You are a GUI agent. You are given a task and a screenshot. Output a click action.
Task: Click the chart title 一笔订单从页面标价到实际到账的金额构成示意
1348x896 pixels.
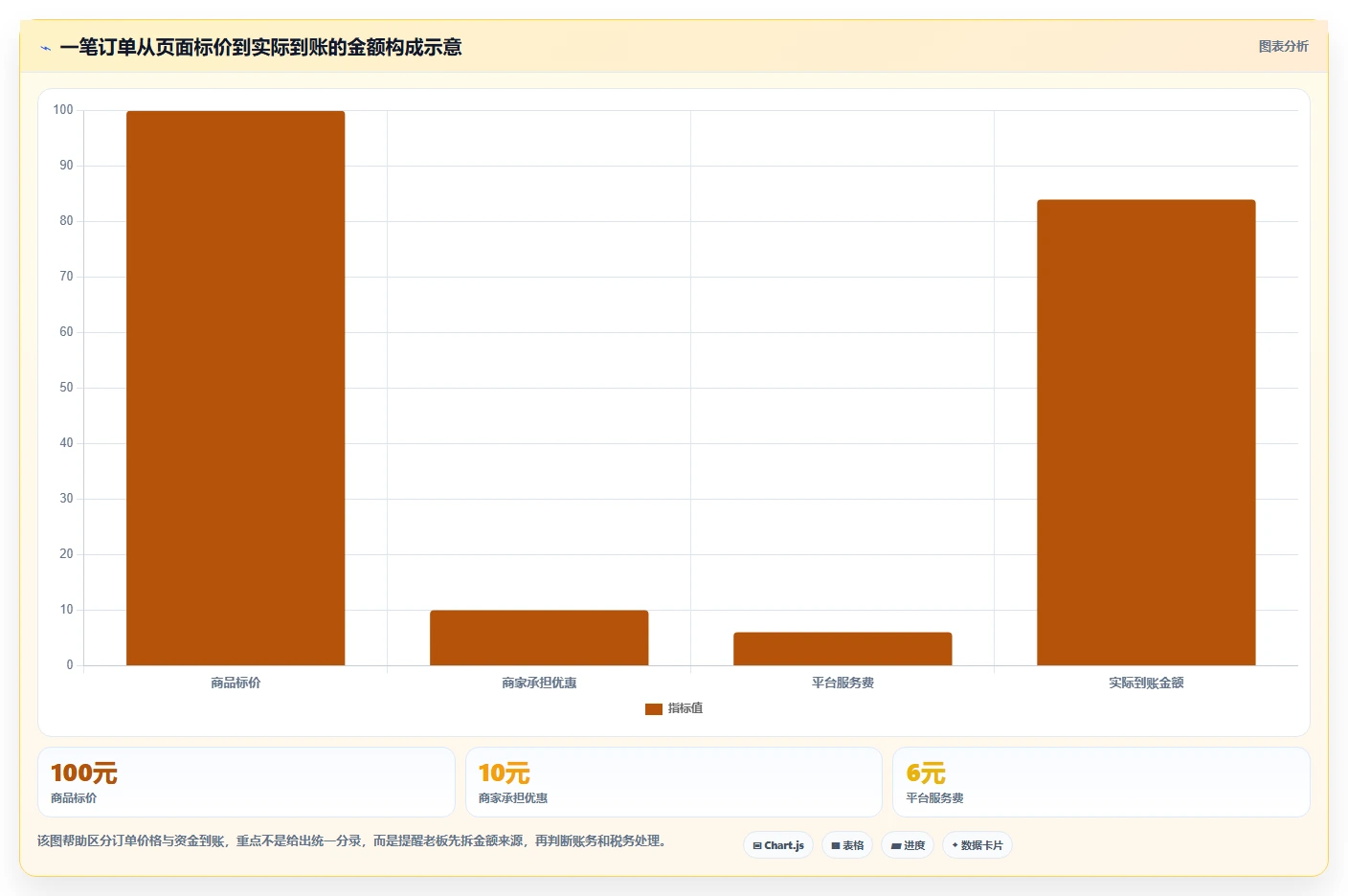(x=260, y=47)
